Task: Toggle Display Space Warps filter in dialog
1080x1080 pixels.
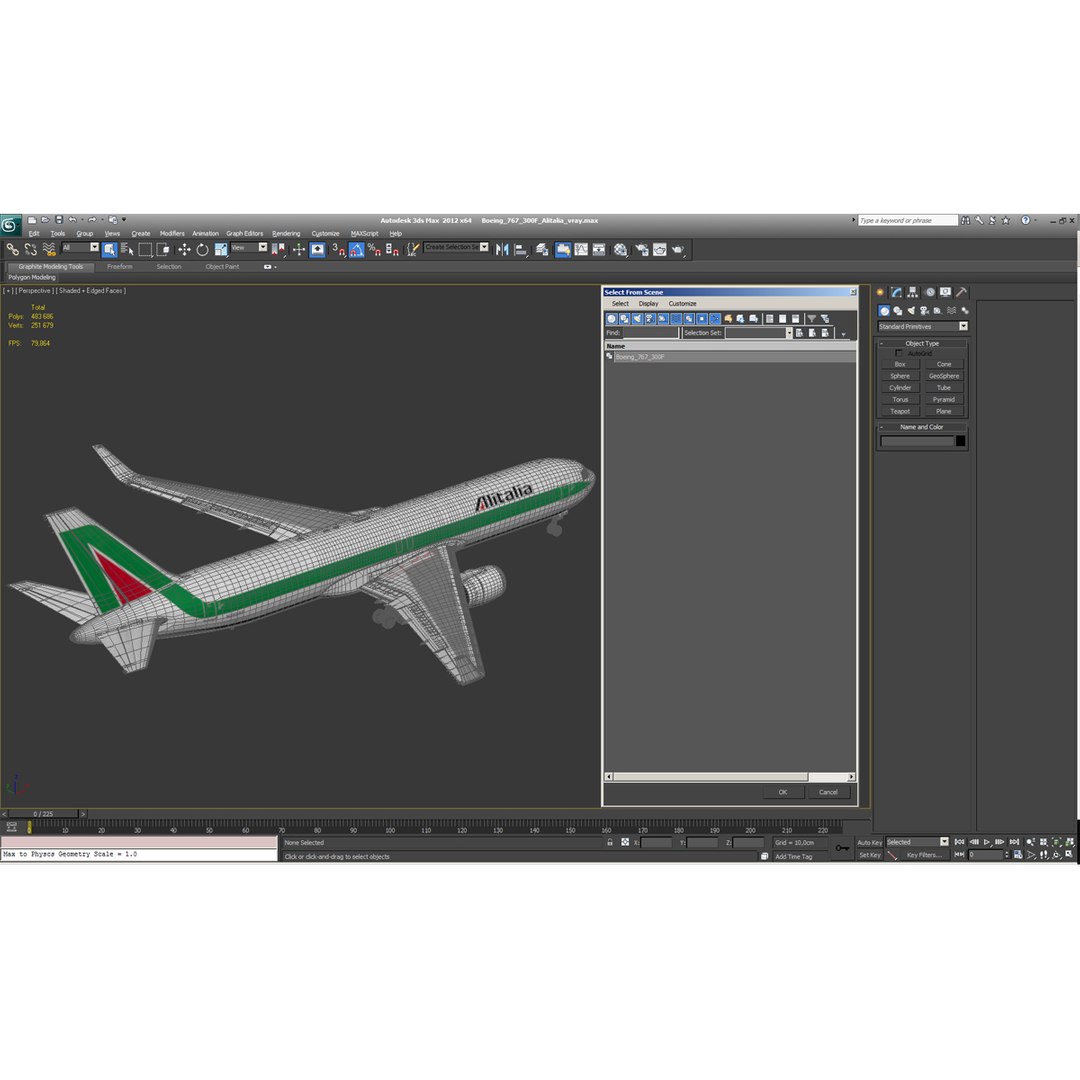Action: point(676,319)
